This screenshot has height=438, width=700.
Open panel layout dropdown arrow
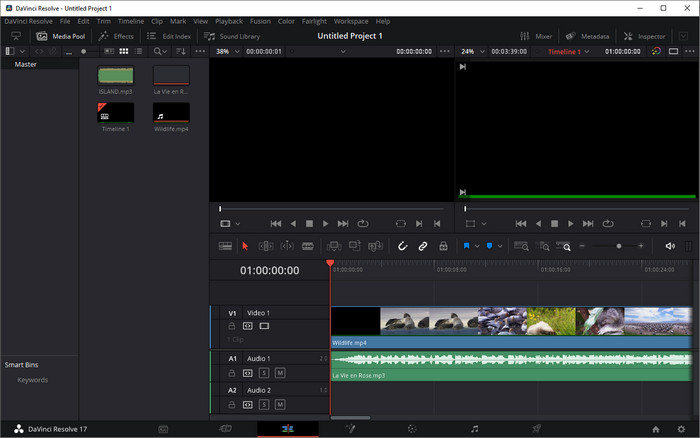(22, 51)
